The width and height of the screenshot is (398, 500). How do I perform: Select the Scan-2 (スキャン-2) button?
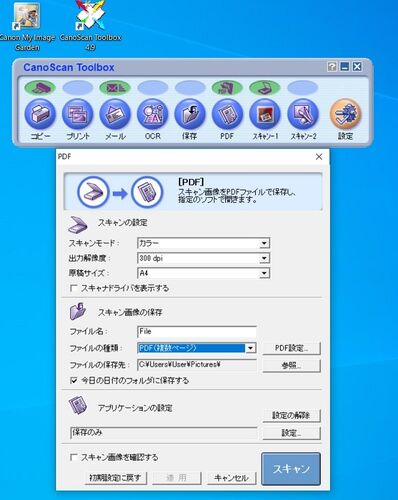point(303,114)
